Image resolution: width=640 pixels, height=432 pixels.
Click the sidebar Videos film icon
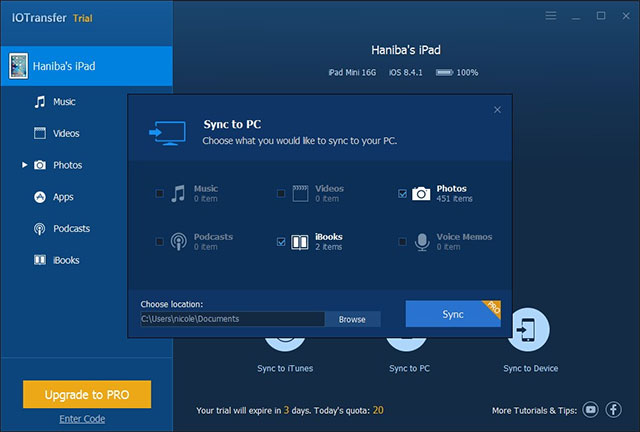click(x=40, y=133)
